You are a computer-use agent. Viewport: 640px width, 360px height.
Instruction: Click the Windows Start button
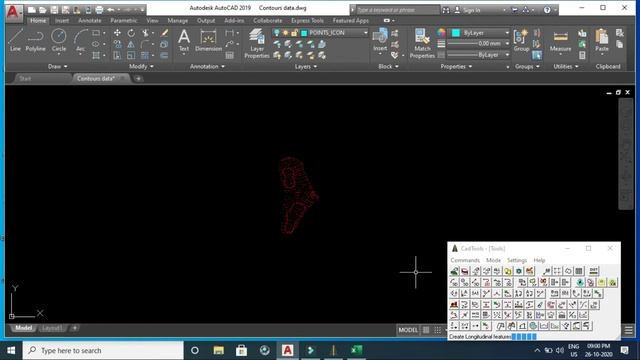tap(11, 350)
